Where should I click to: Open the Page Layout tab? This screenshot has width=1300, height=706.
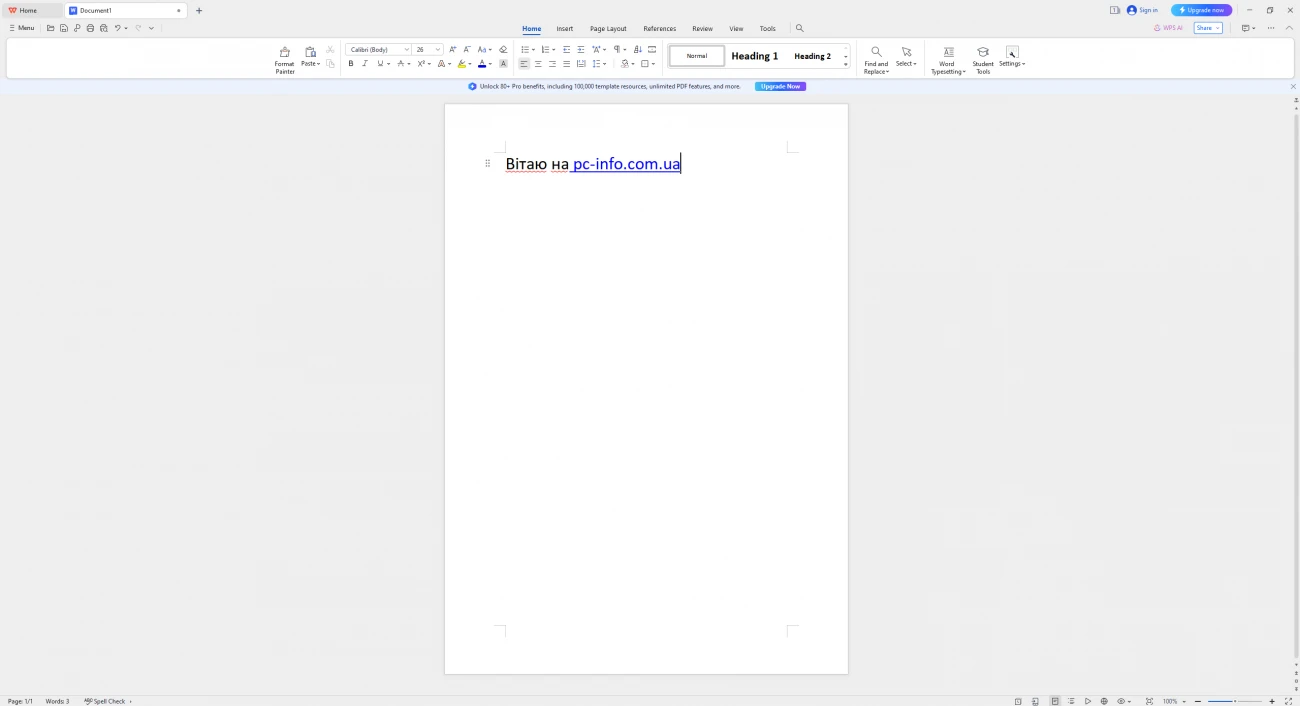[608, 29]
